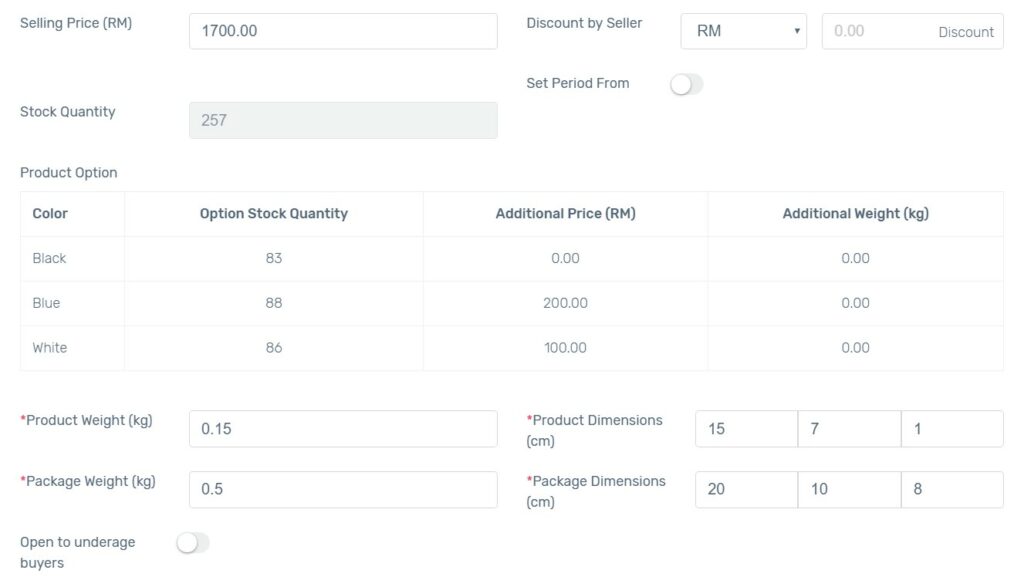The height and width of the screenshot is (587, 1024).
Task: Click the Blue additional price 200.00 cell
Action: (566, 303)
